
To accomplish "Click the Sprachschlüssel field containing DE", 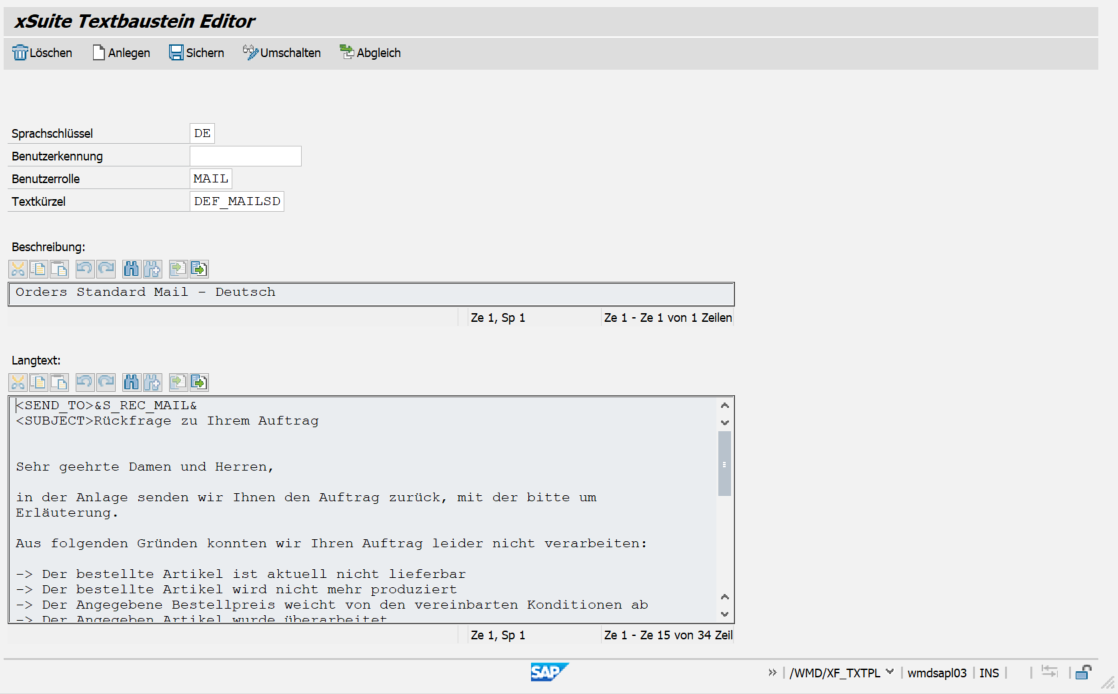I will [x=202, y=133].
